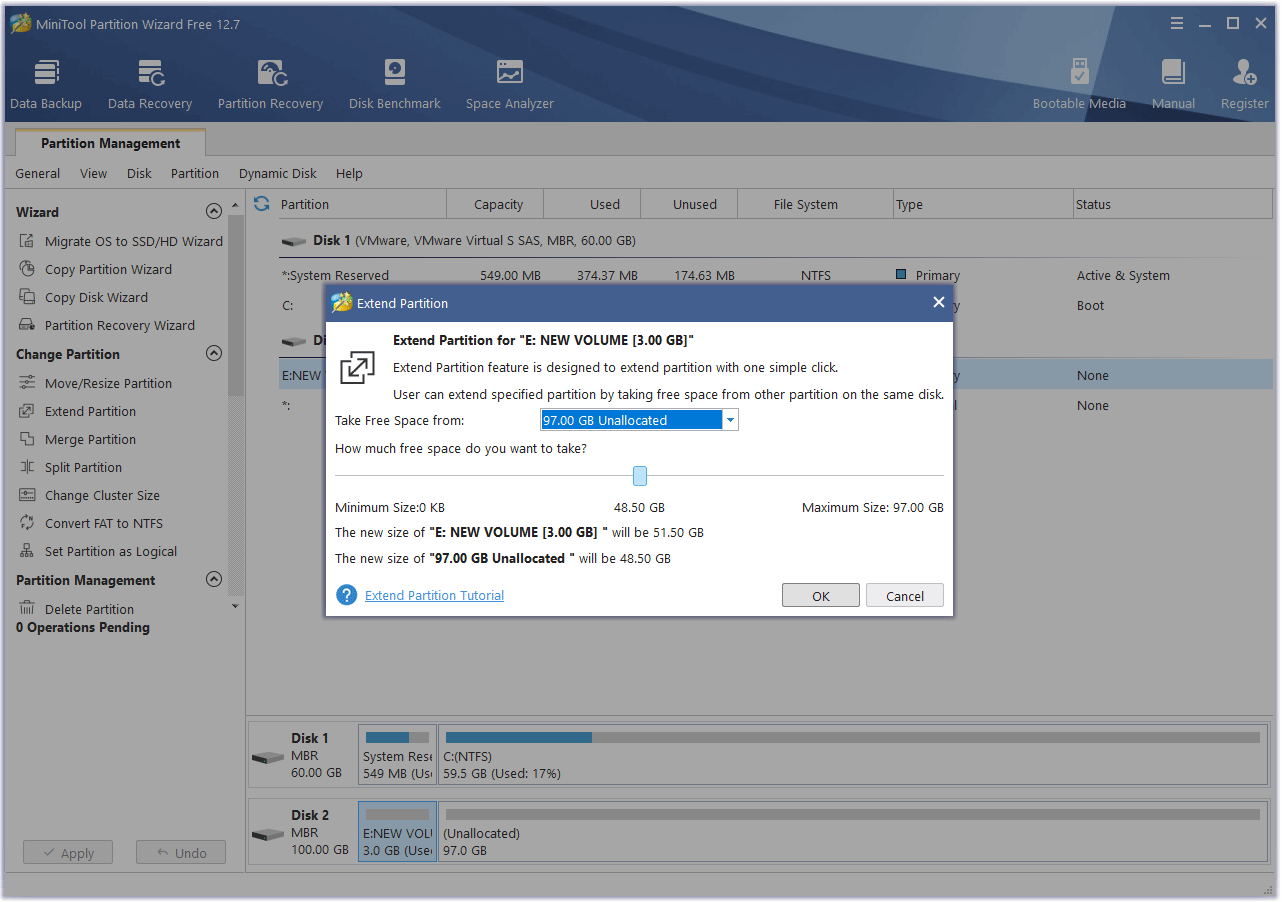Screen dimensions: 1282x902
Task: Click Merge Partition icon
Action: (27, 439)
